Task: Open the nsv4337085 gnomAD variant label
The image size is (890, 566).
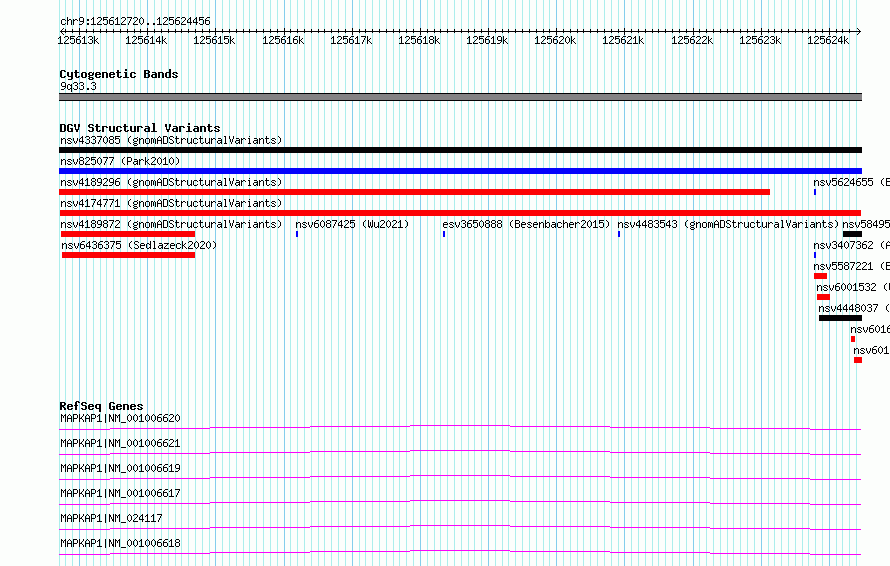Action: click(x=171, y=140)
